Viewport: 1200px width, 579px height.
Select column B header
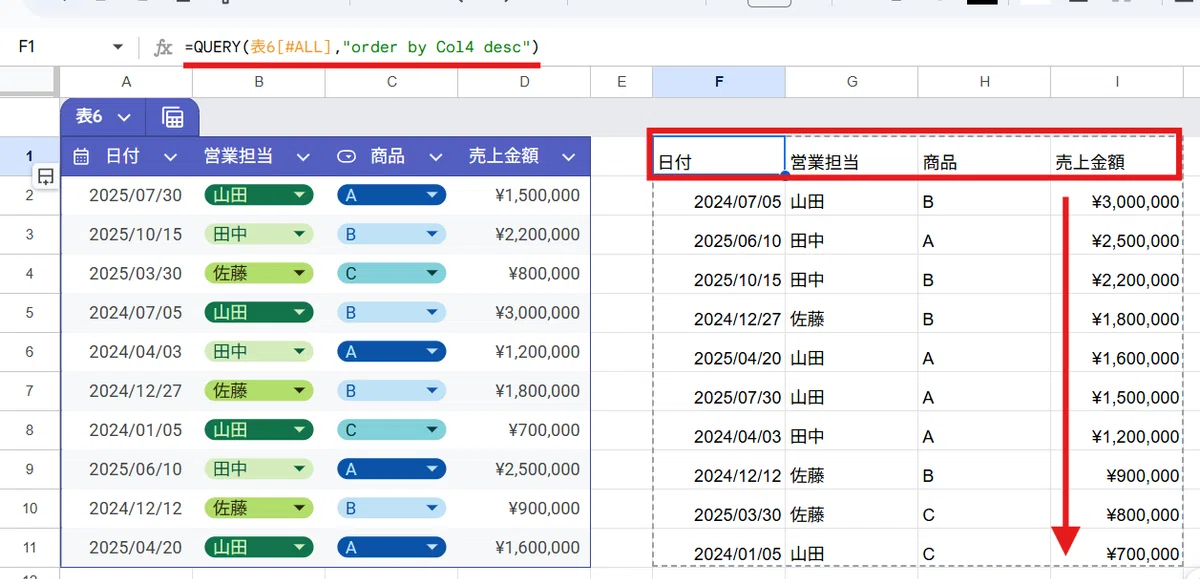(x=259, y=82)
